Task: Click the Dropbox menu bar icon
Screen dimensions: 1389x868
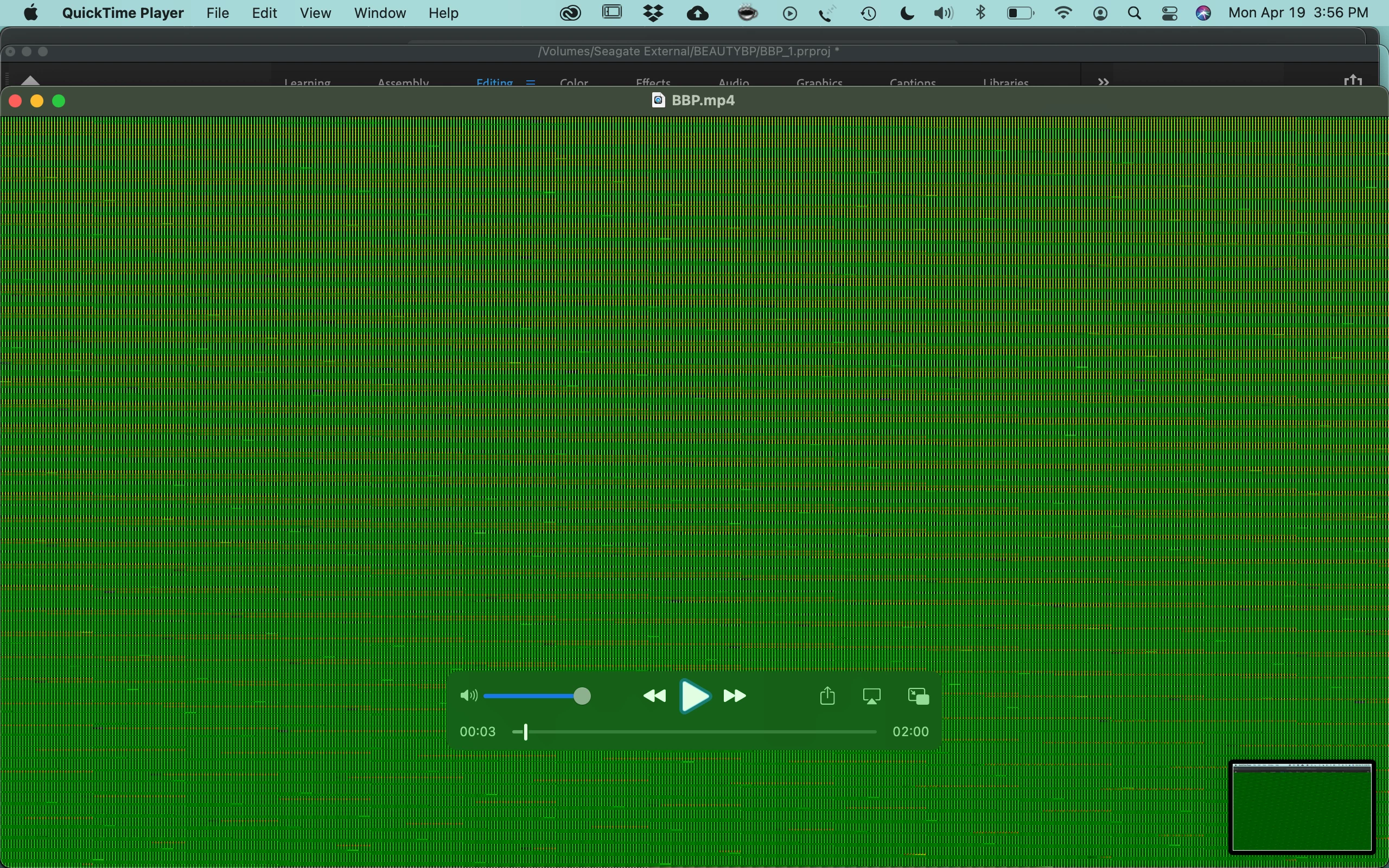Action: point(653,12)
